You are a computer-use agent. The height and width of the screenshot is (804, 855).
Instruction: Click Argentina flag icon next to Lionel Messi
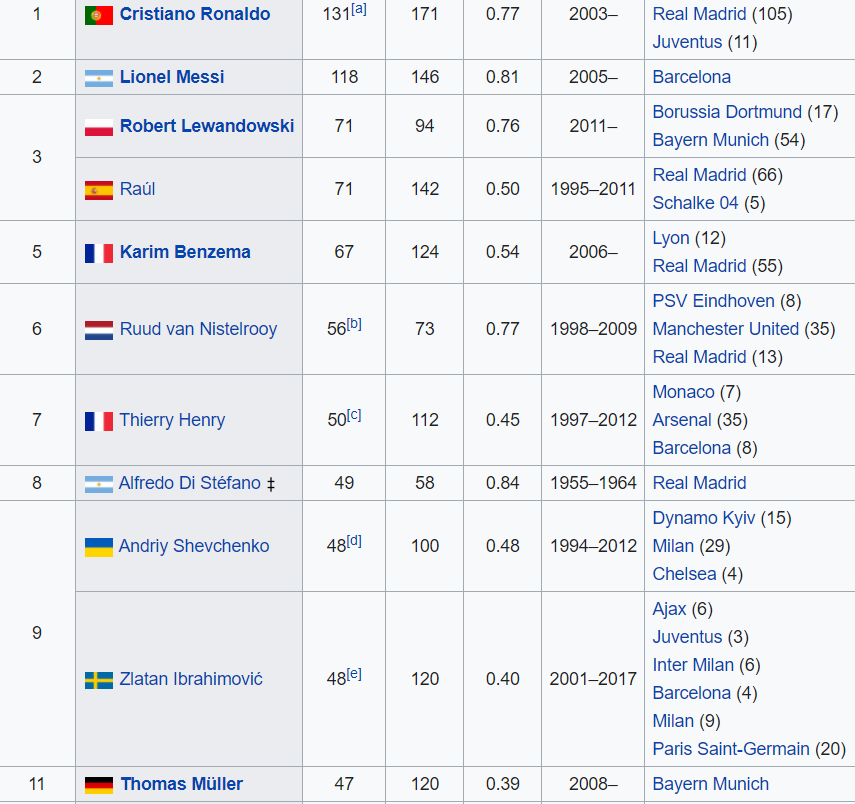(98, 78)
